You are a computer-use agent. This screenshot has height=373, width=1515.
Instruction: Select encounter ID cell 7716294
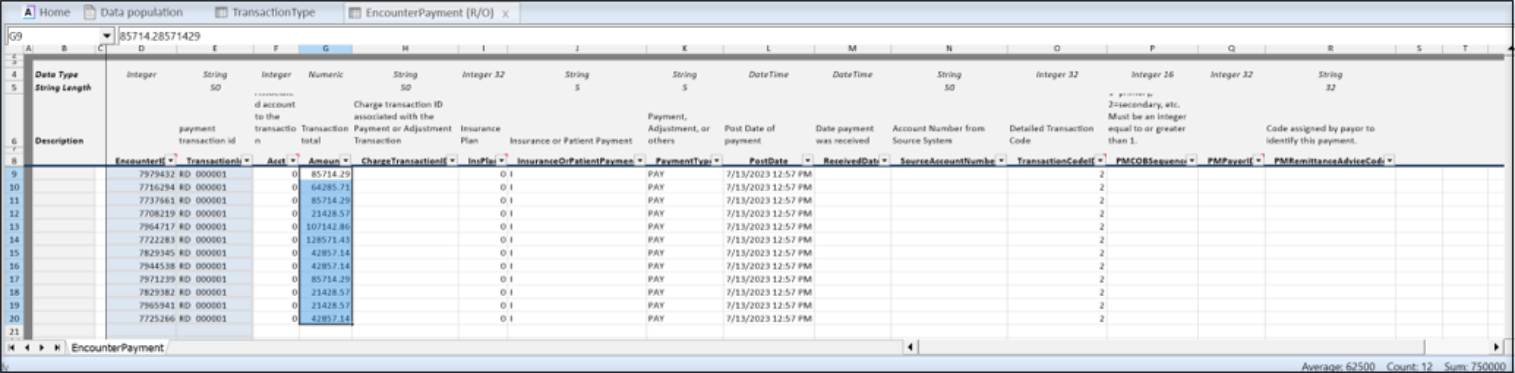click(142, 187)
